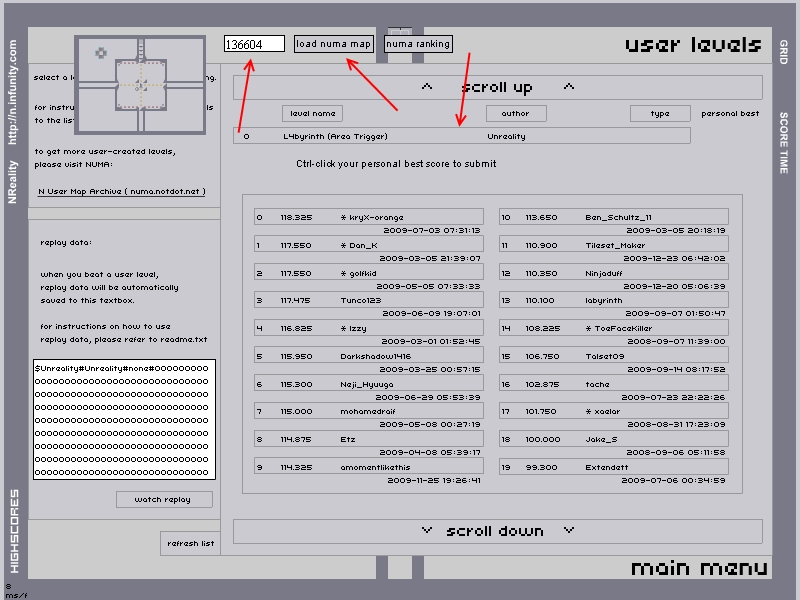The height and width of the screenshot is (600, 800).
Task: Select kryX-orange top highscore entry
Action: (369, 217)
